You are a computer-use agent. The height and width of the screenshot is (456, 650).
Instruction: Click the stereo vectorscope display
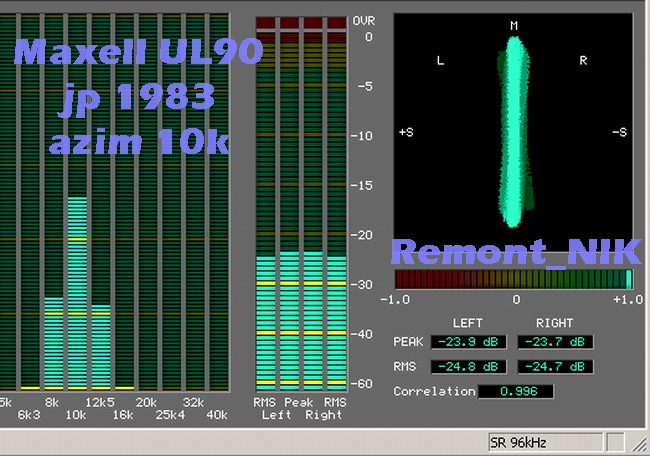click(513, 130)
